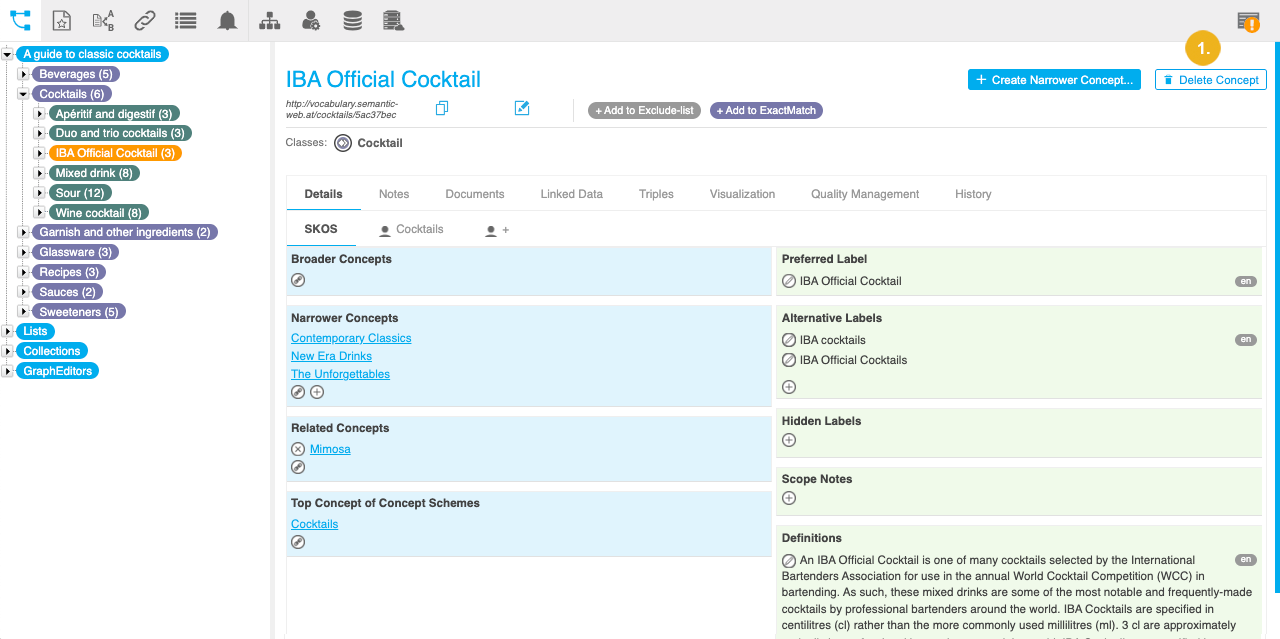
Task: Expand the Collections tree node
Action: tap(8, 351)
